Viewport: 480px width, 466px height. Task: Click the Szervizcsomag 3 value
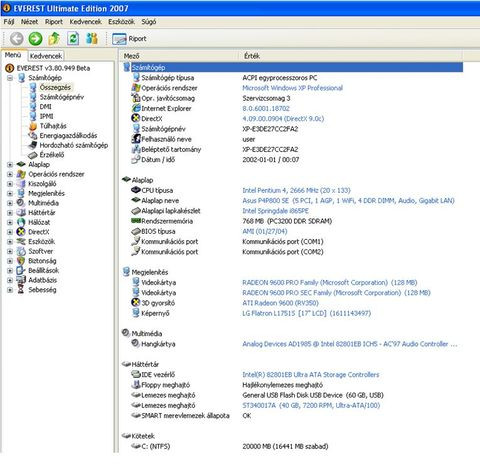266,98
